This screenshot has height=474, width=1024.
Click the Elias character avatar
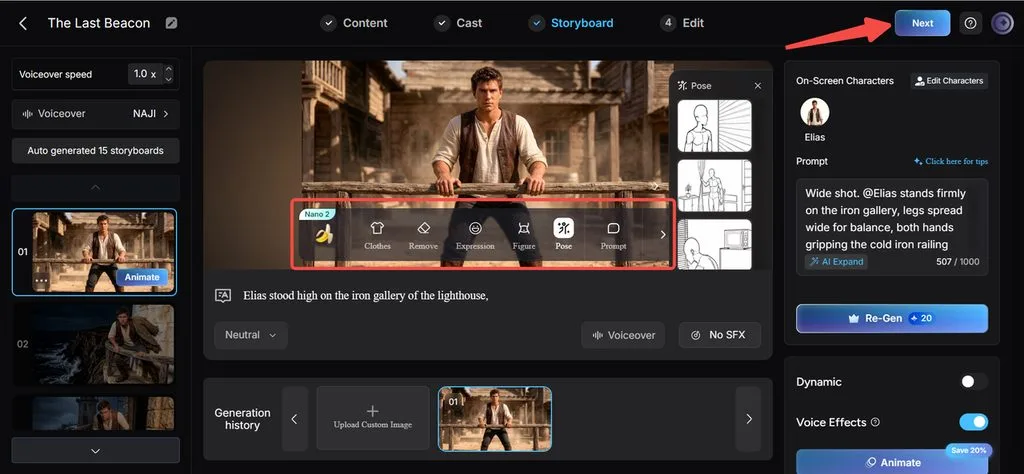(x=814, y=112)
